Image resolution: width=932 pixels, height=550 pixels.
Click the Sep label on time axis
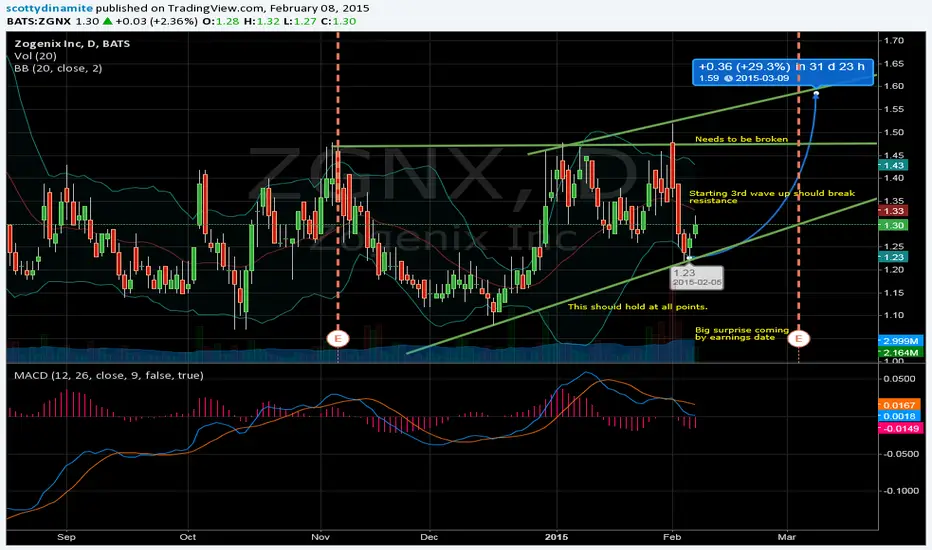coord(67,537)
